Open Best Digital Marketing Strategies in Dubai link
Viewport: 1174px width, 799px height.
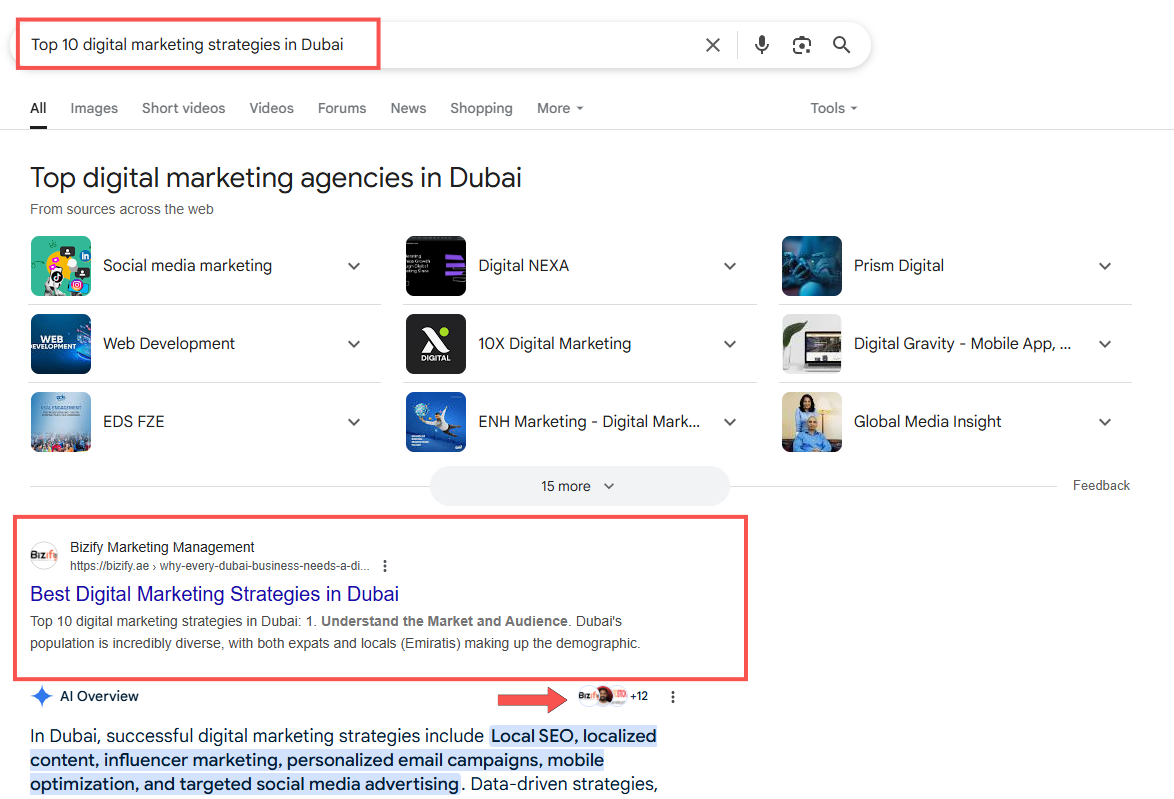(x=214, y=594)
